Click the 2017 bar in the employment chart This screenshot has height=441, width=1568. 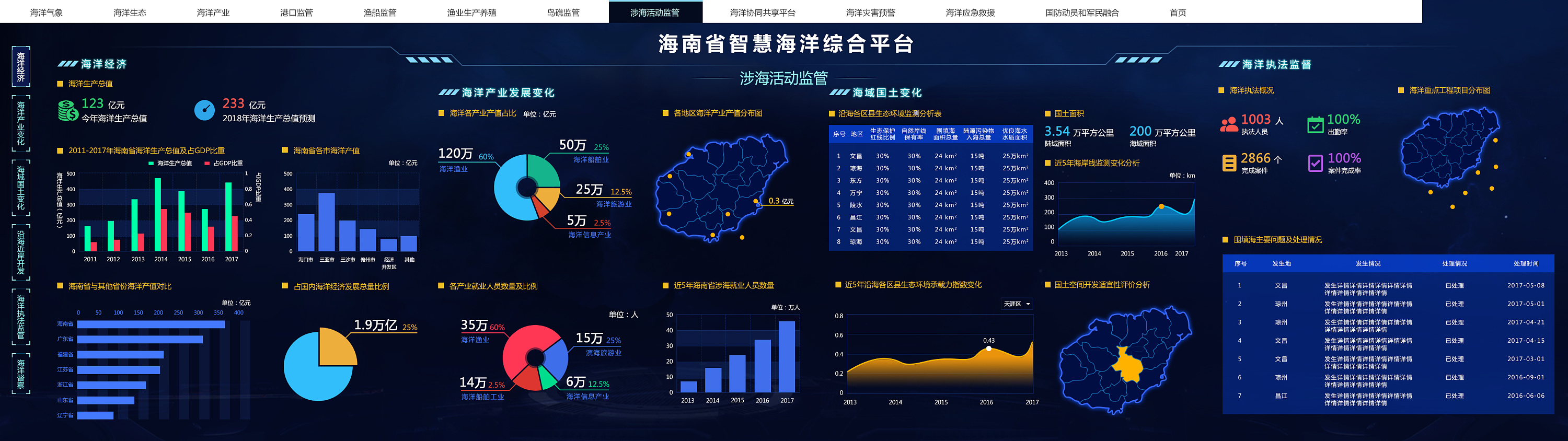787,357
